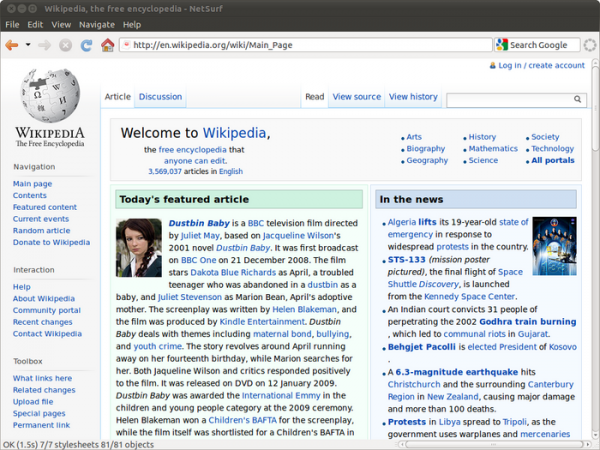Switch to the Discussion tab
The image size is (600, 450).
(160, 97)
